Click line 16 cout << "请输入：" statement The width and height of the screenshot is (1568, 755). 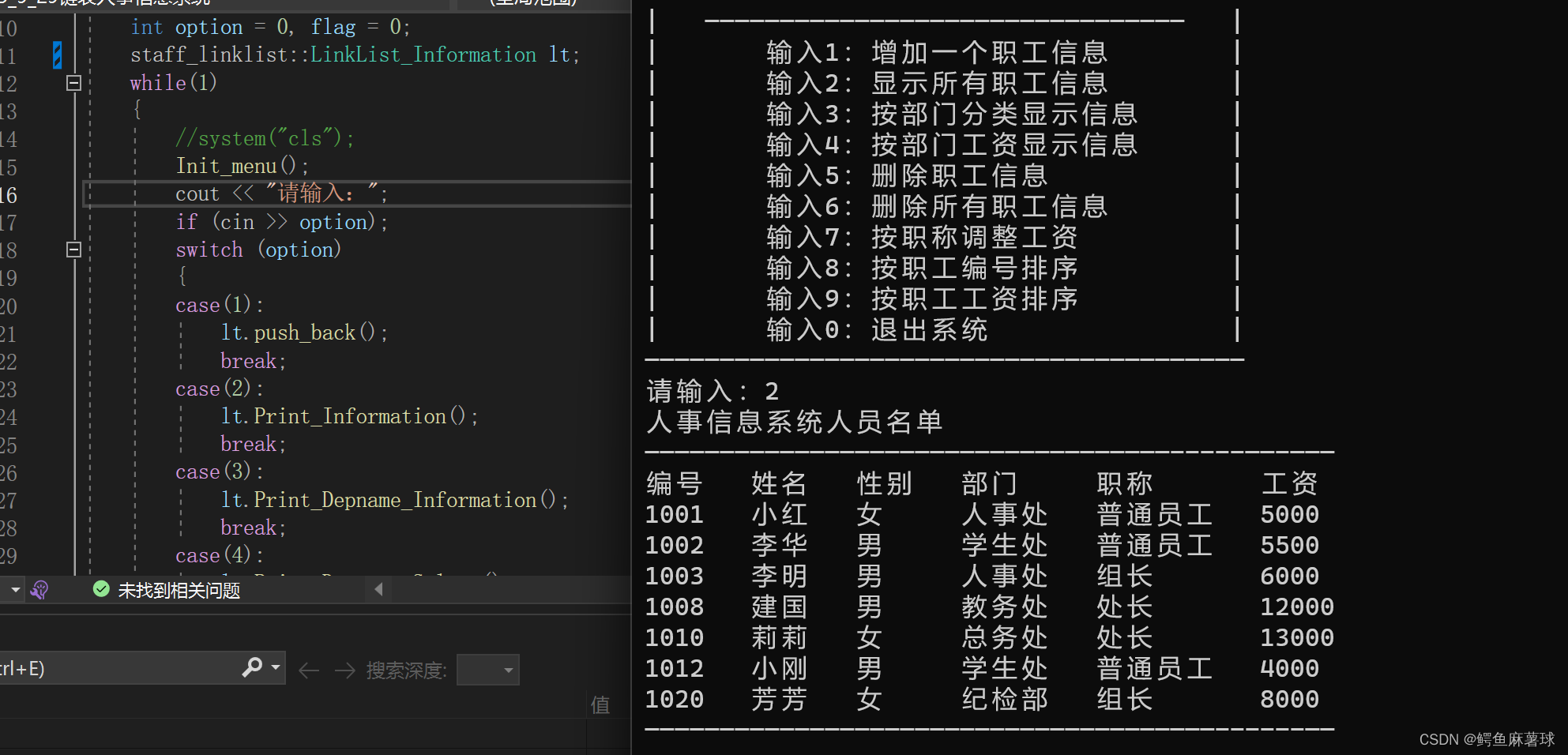[281, 193]
